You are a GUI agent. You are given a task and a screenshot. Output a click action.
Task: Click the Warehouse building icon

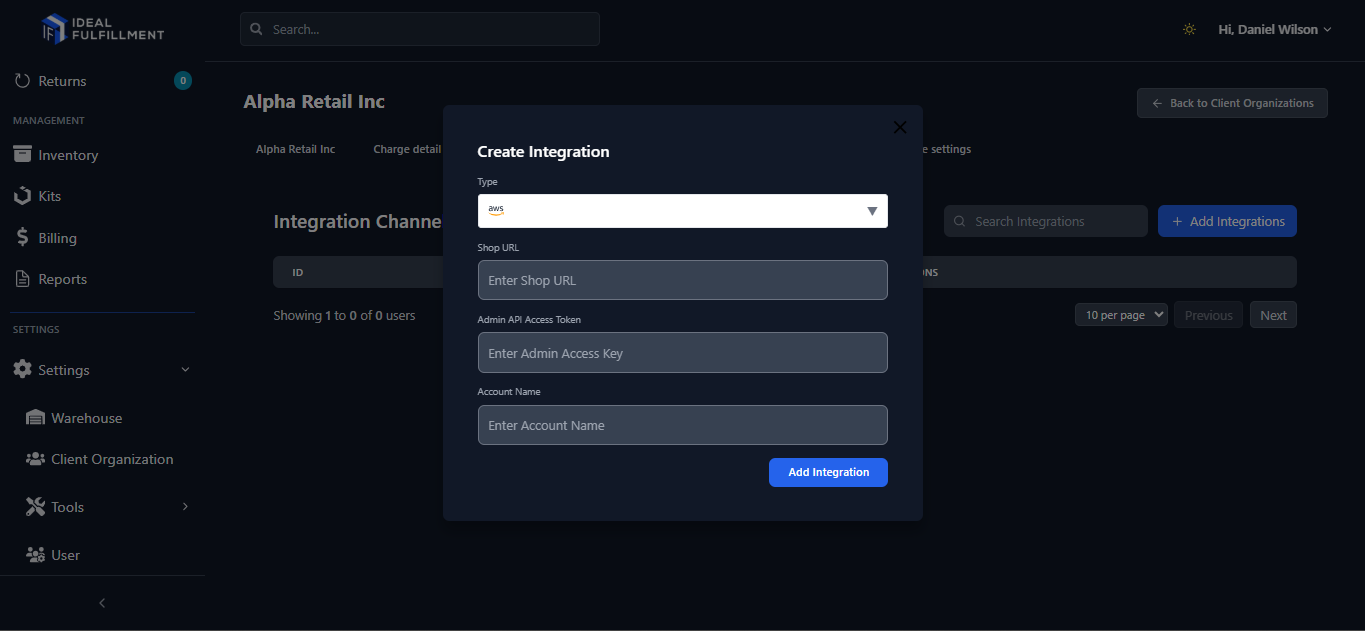coord(35,418)
